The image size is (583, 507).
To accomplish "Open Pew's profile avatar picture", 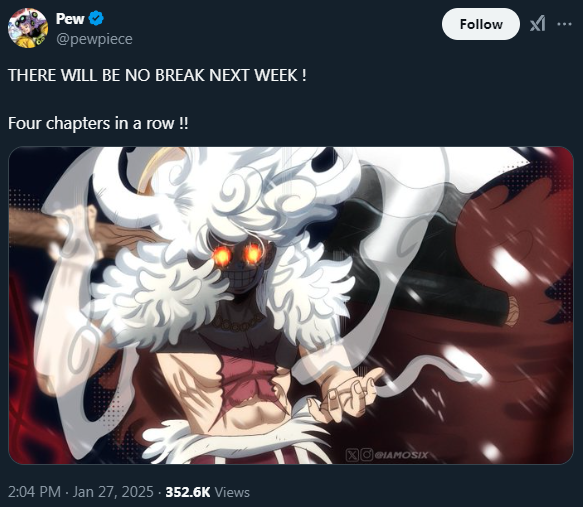I will tap(28, 28).
